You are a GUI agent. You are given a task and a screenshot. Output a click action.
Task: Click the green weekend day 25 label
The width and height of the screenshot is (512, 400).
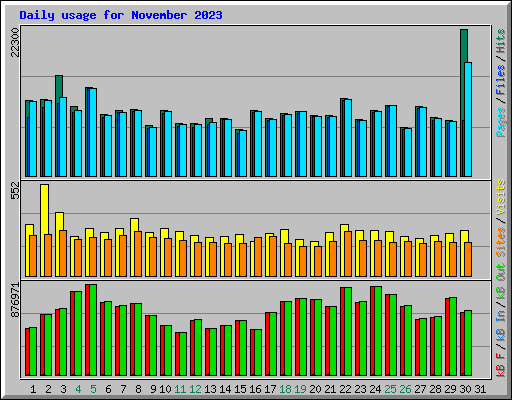(x=390, y=389)
